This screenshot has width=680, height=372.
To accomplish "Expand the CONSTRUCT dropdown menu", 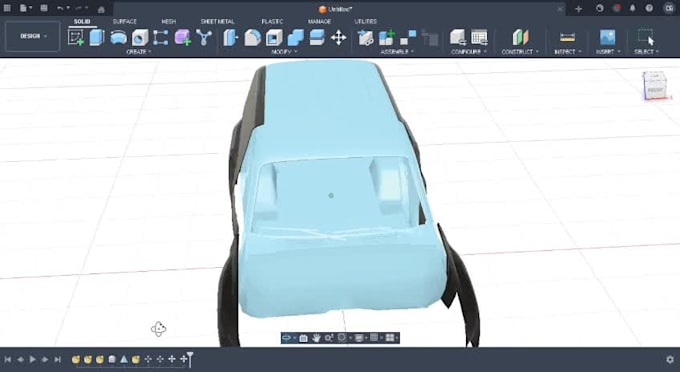I will click(520, 52).
